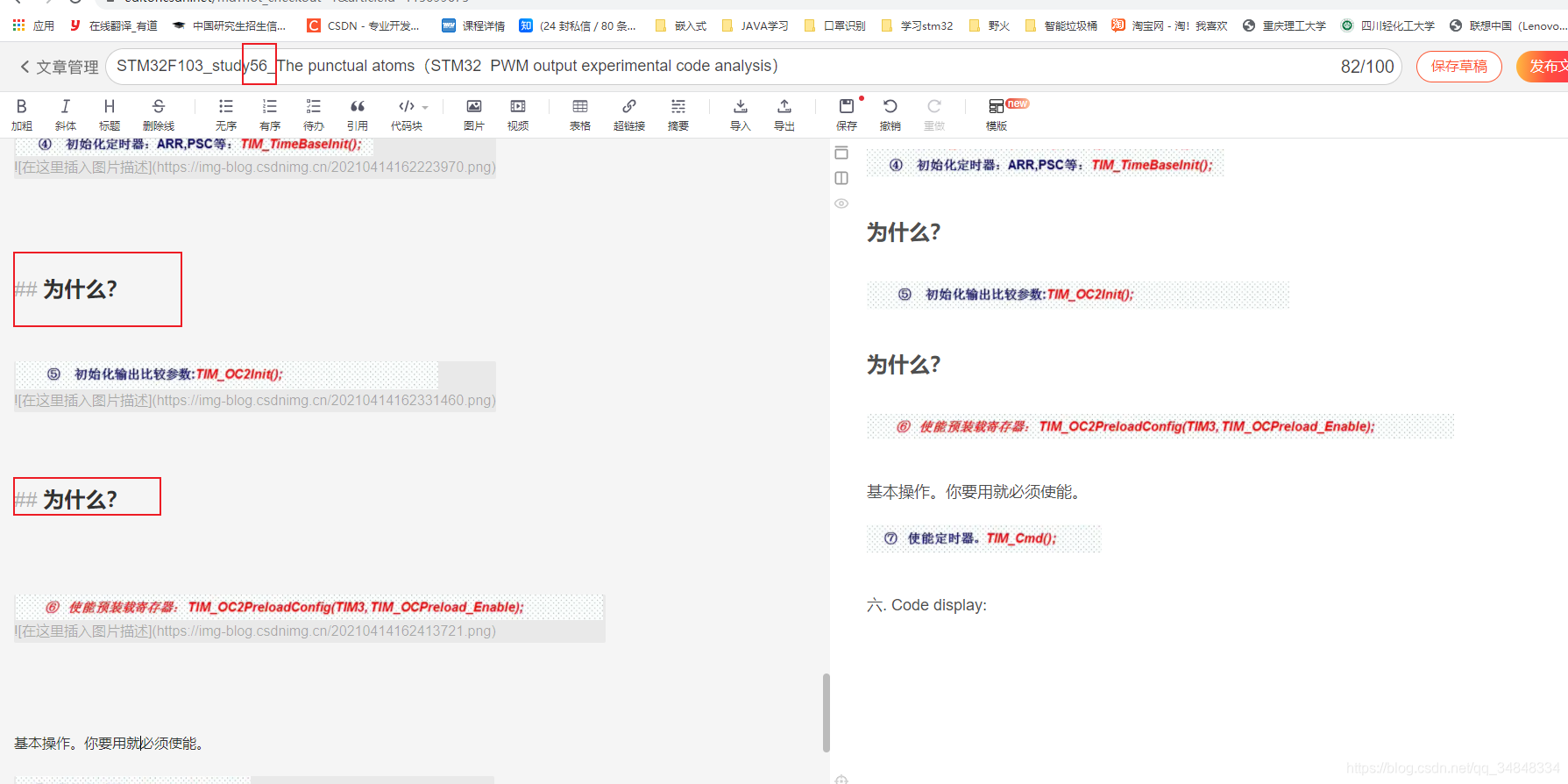Open the CSDN - 专业开发 bookmark
This screenshot has width=1568, height=784.
point(364,25)
